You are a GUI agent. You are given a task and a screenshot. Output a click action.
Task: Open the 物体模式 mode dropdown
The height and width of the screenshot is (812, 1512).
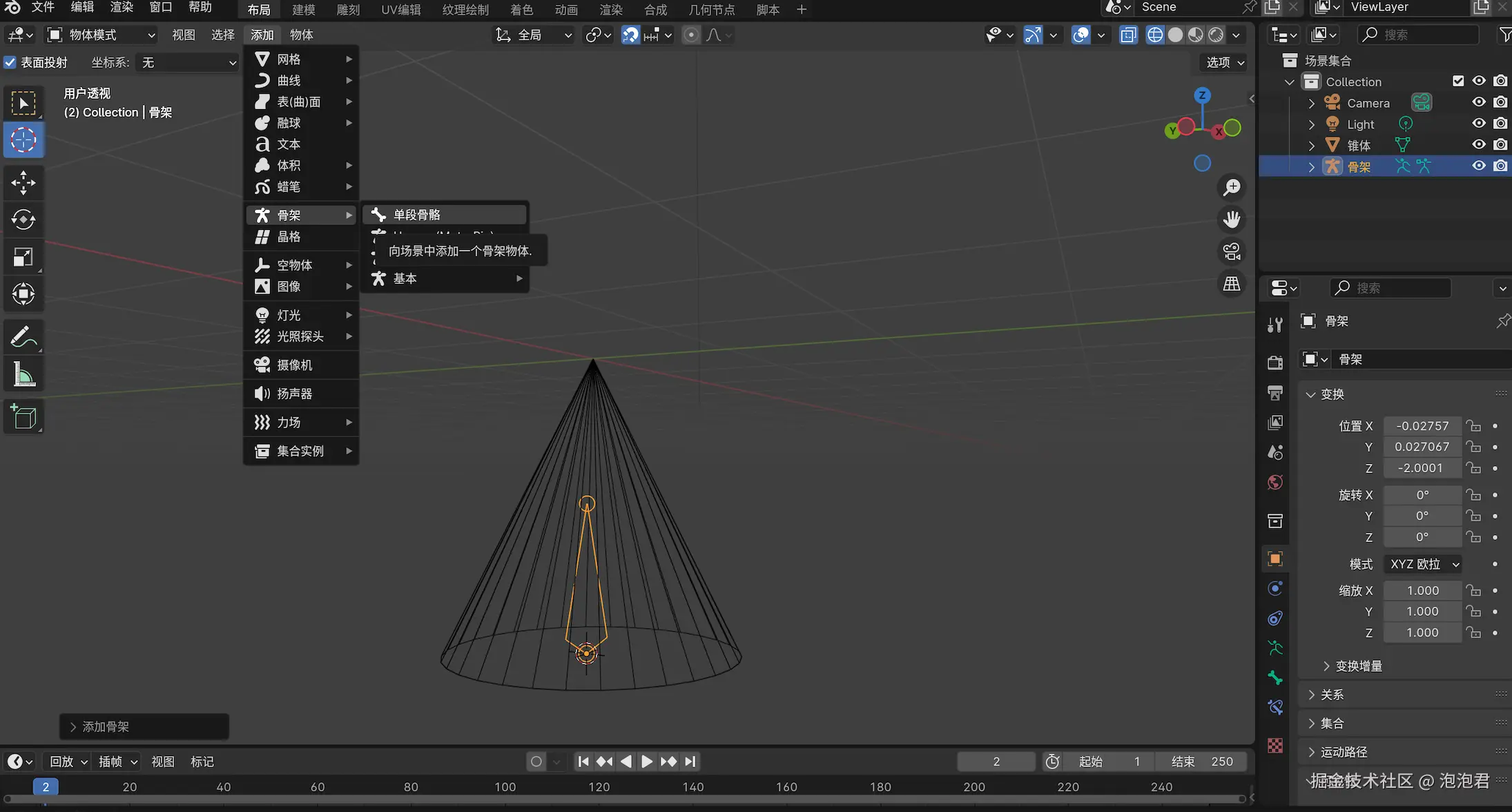101,35
